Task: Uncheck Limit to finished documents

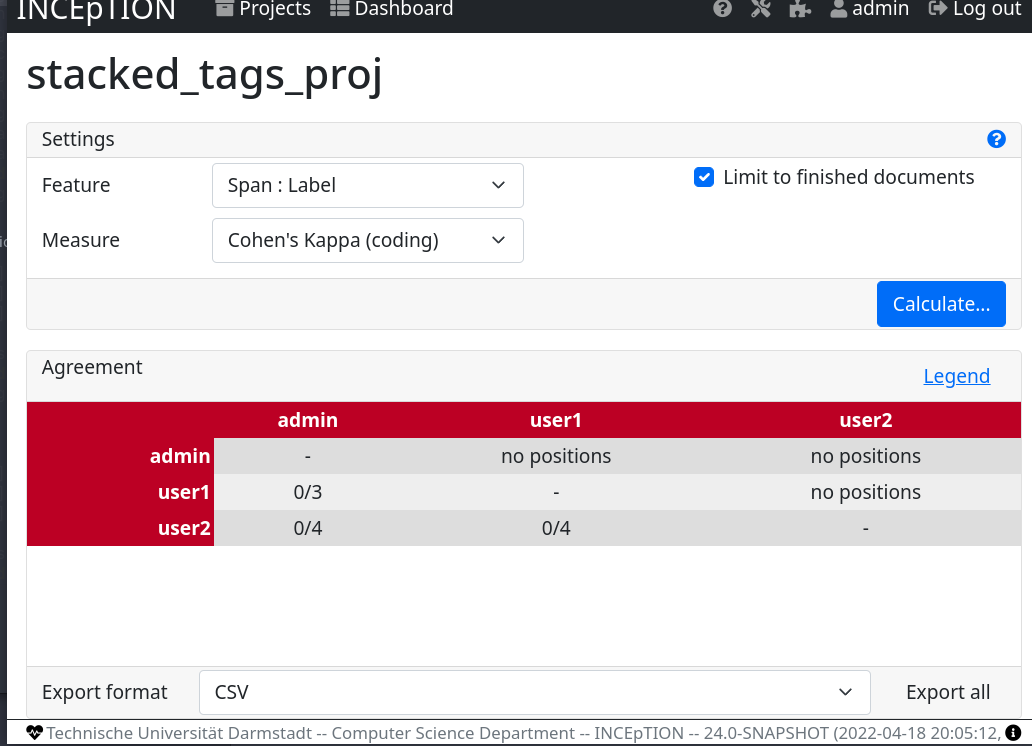Action: 704,177
